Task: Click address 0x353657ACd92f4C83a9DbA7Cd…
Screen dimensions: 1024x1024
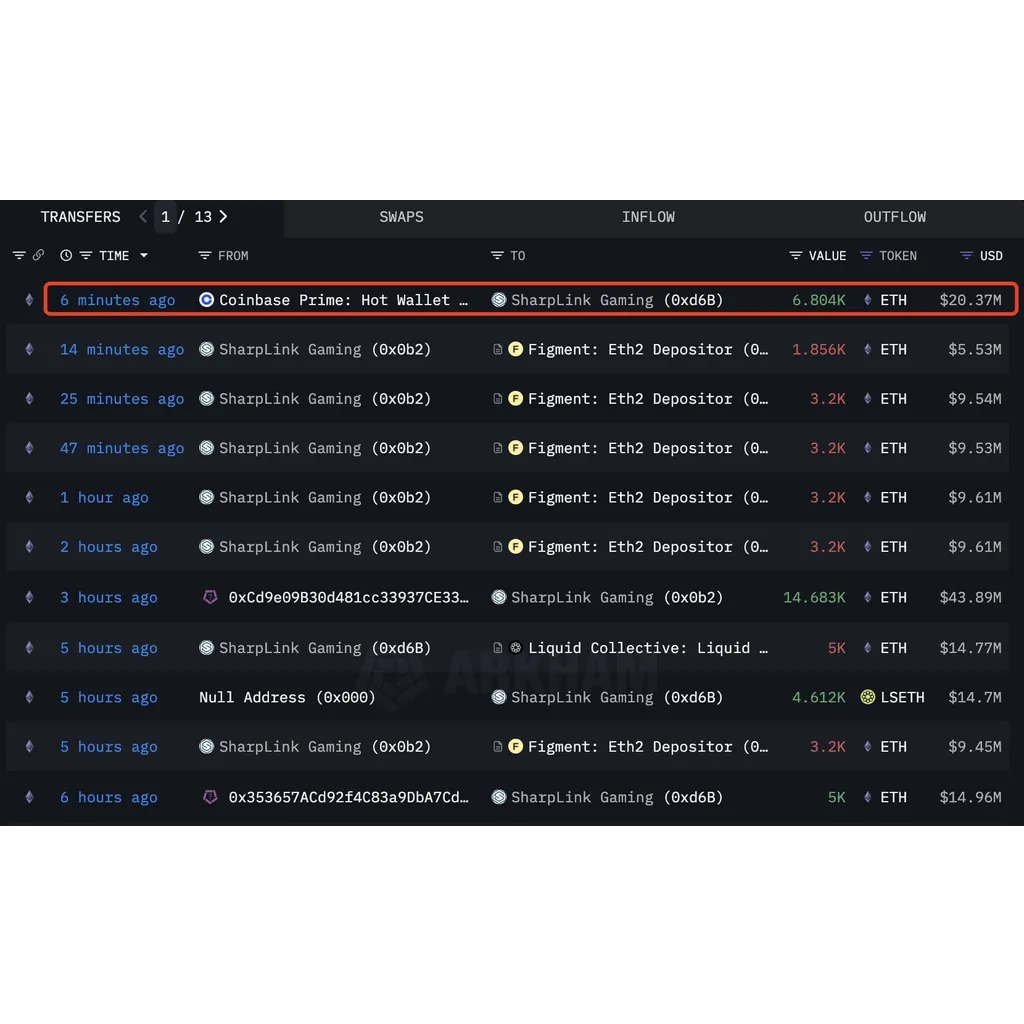Action: coord(348,797)
